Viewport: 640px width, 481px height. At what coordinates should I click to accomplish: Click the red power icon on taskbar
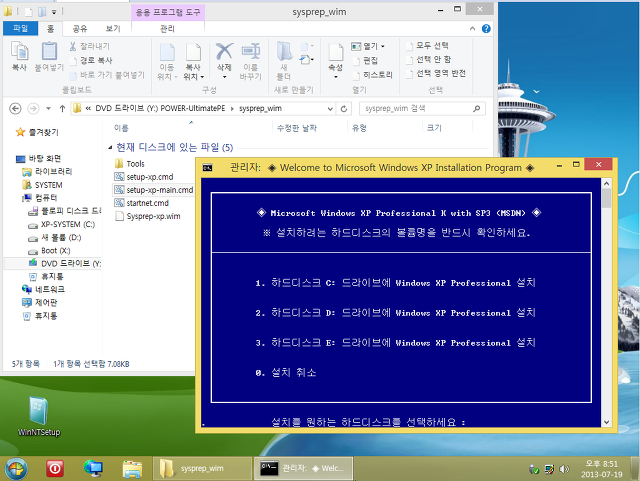[55, 468]
